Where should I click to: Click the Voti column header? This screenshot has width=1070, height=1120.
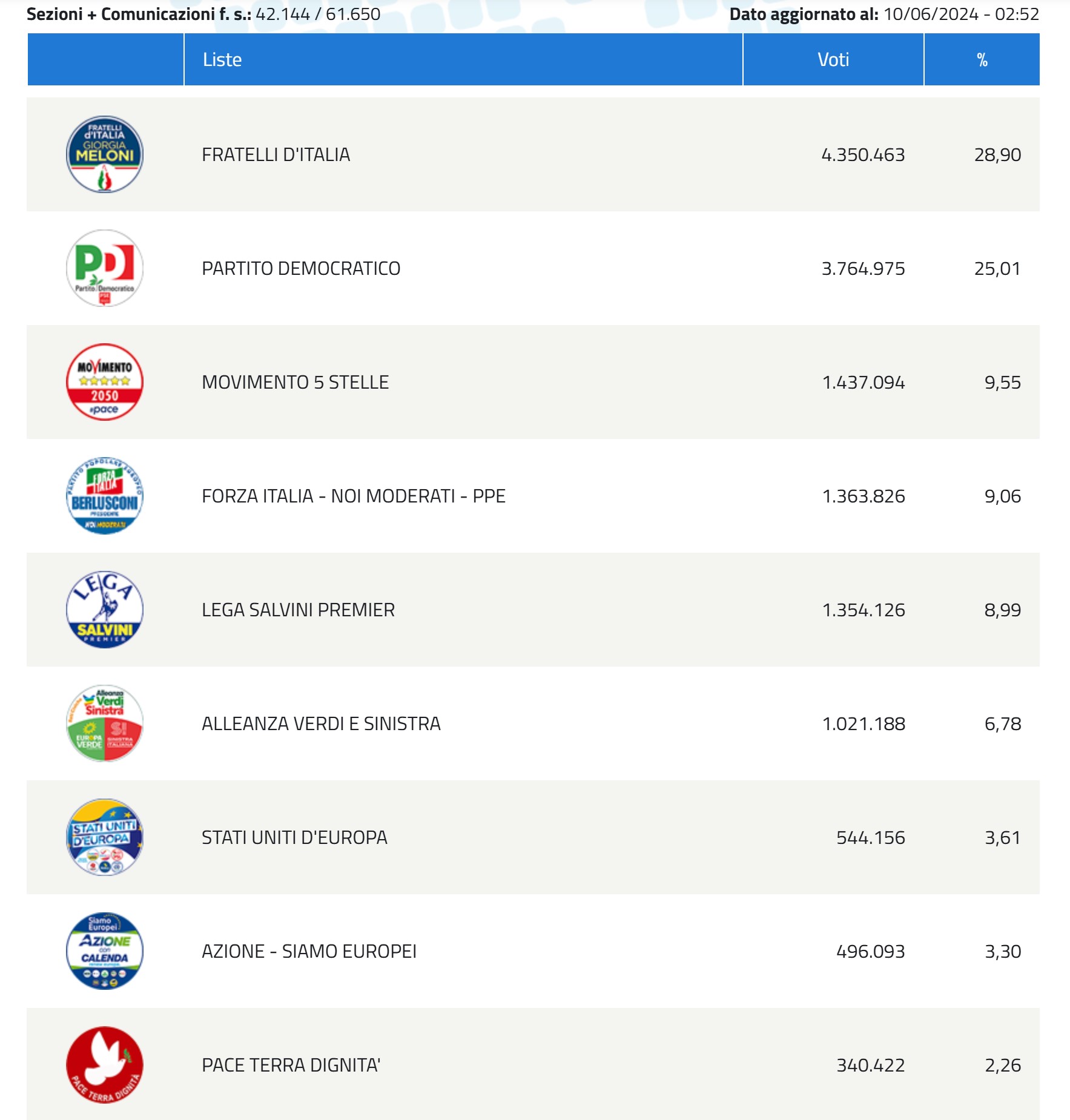pos(833,59)
